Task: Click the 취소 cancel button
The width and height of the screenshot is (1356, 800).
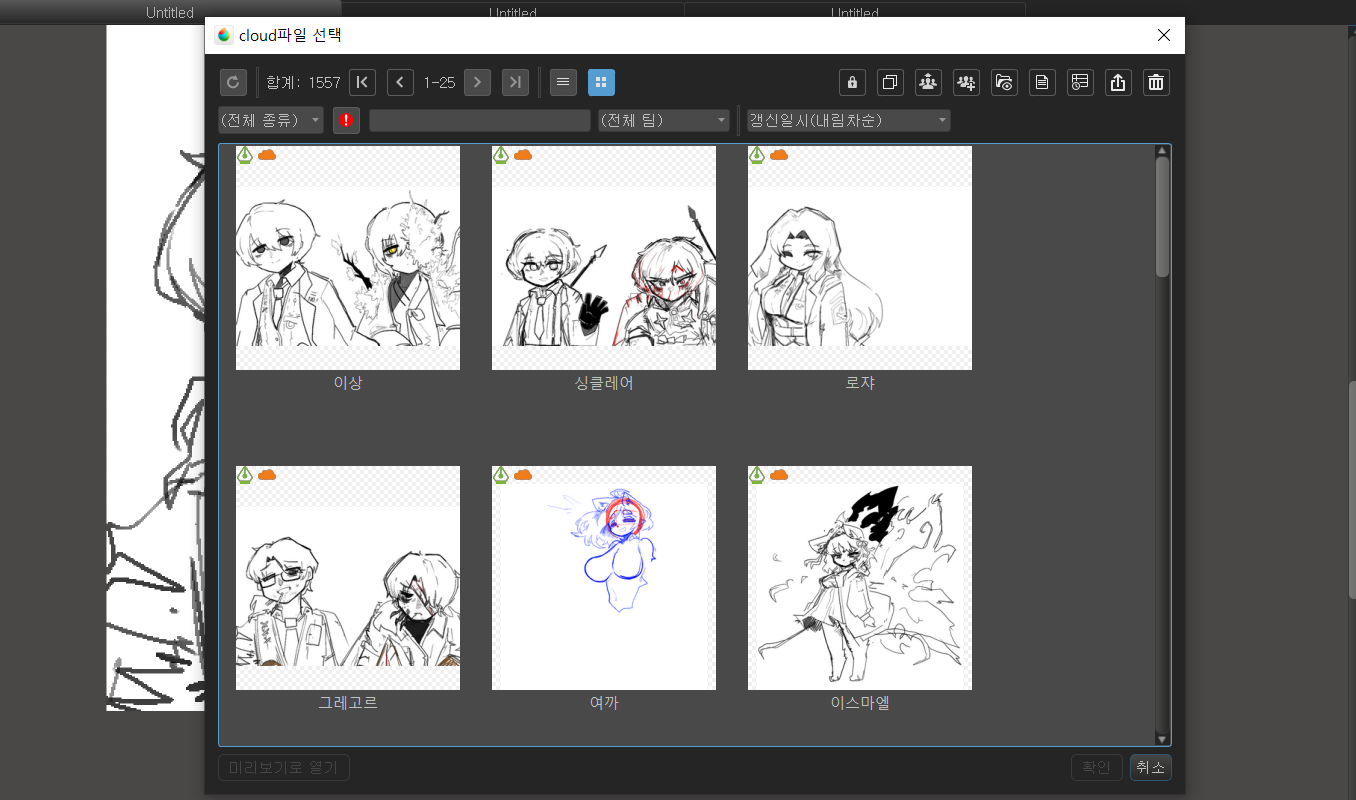Action: (x=1151, y=767)
